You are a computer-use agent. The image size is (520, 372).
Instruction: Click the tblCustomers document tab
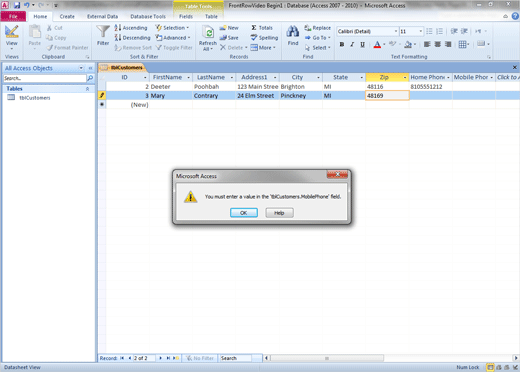click(123, 68)
